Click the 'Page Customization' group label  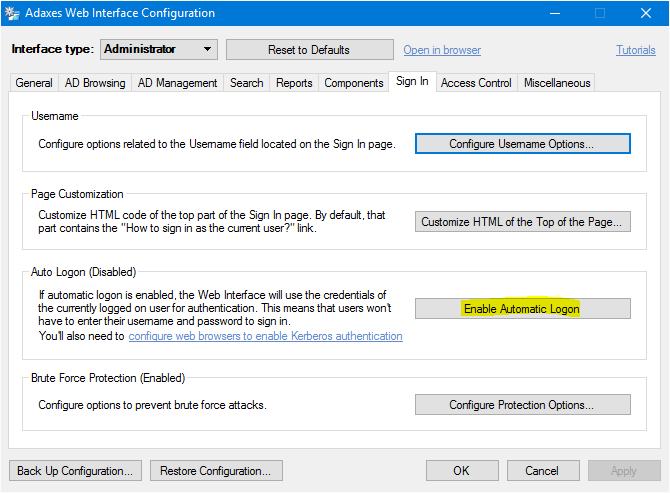[77, 194]
